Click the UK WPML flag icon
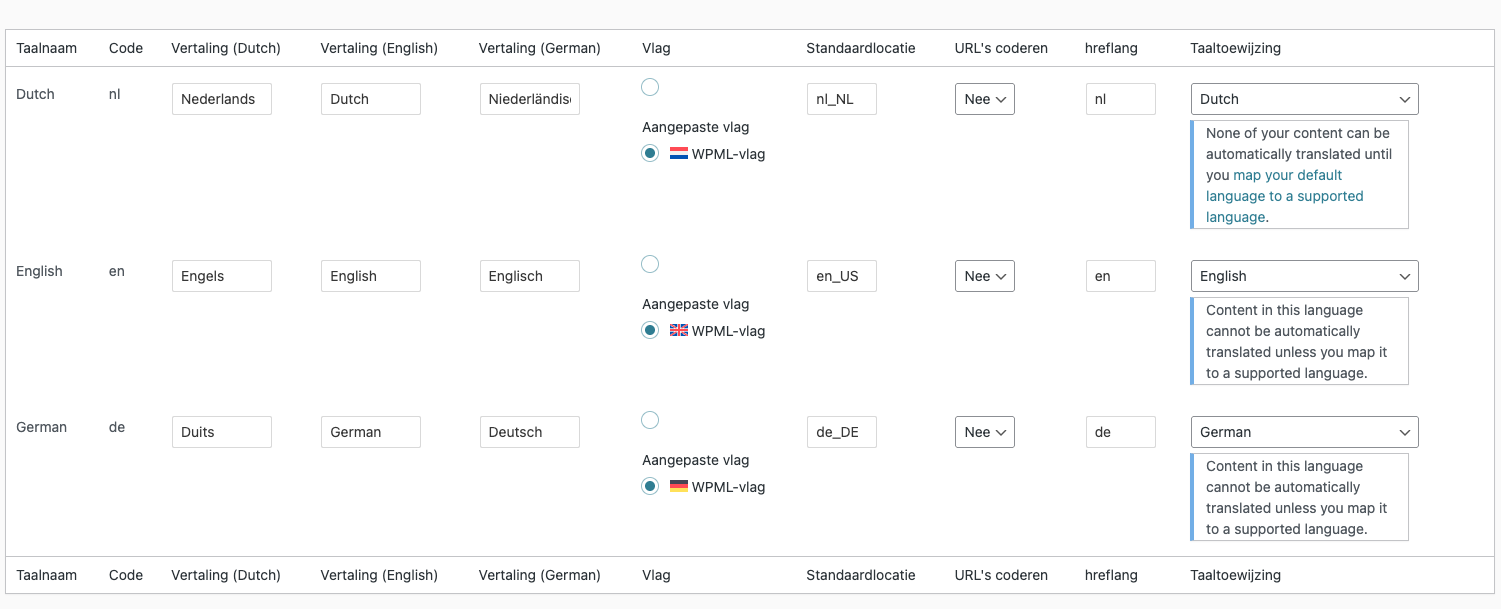This screenshot has height=609, width=1501. pyautogui.click(x=678, y=331)
